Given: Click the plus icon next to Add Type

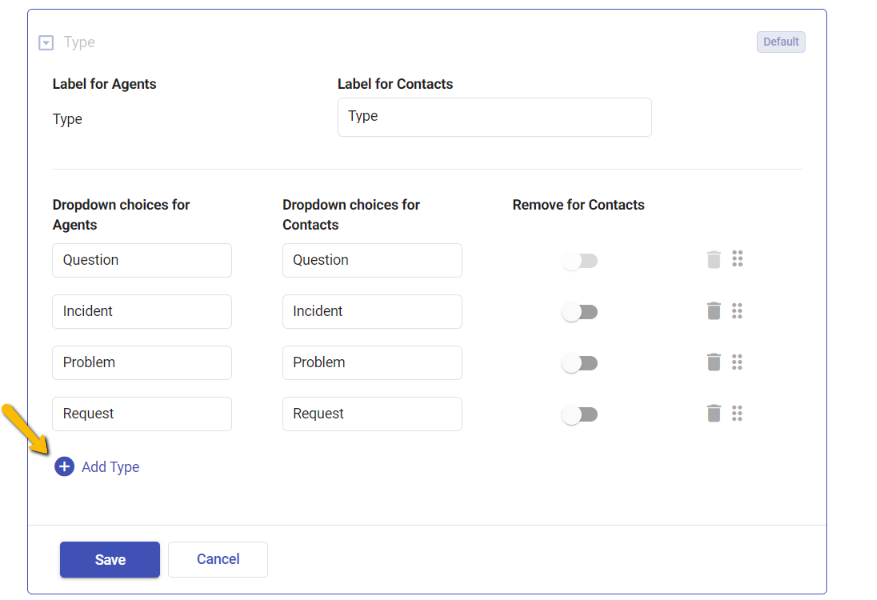Looking at the screenshot, I should pos(64,466).
